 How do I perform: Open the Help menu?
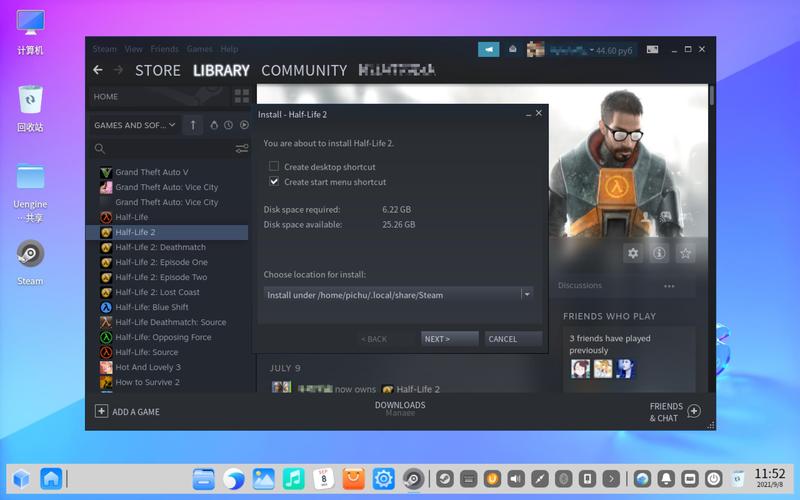229,49
